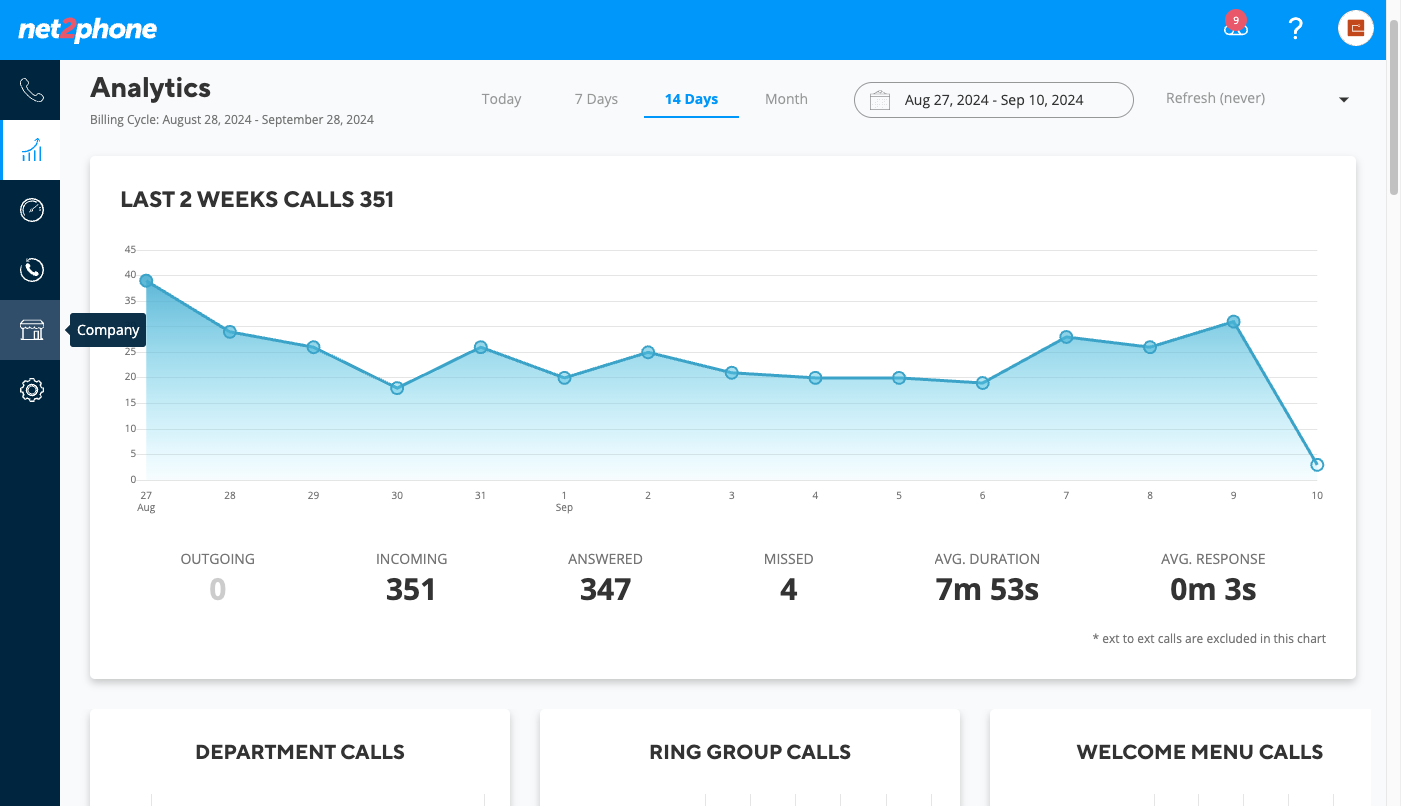This screenshot has width=1401, height=806.
Task: Click the DEPARTMENT CALLS heading
Action: [x=300, y=752]
